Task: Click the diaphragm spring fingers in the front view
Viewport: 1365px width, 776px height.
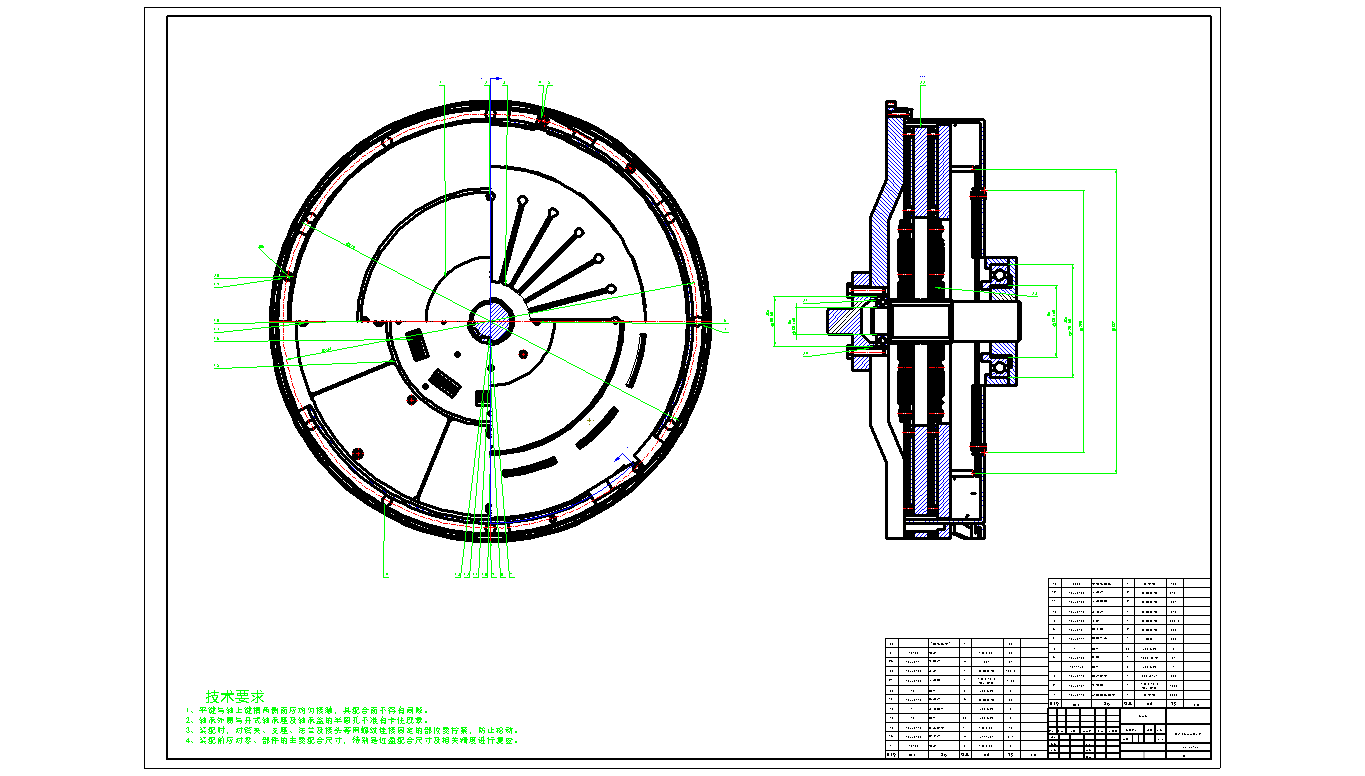Action: point(560,250)
